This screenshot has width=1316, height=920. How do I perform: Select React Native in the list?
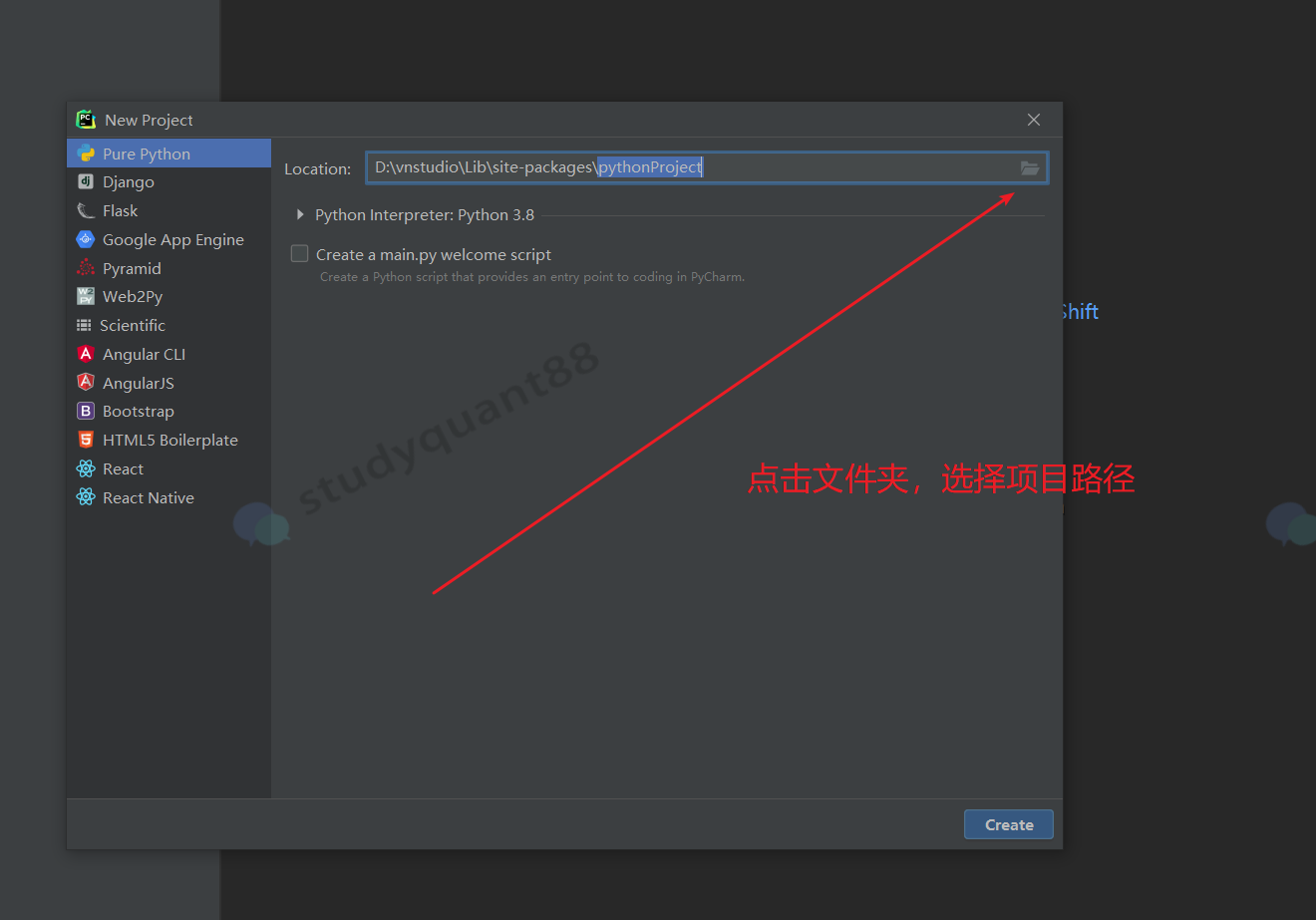coord(148,497)
